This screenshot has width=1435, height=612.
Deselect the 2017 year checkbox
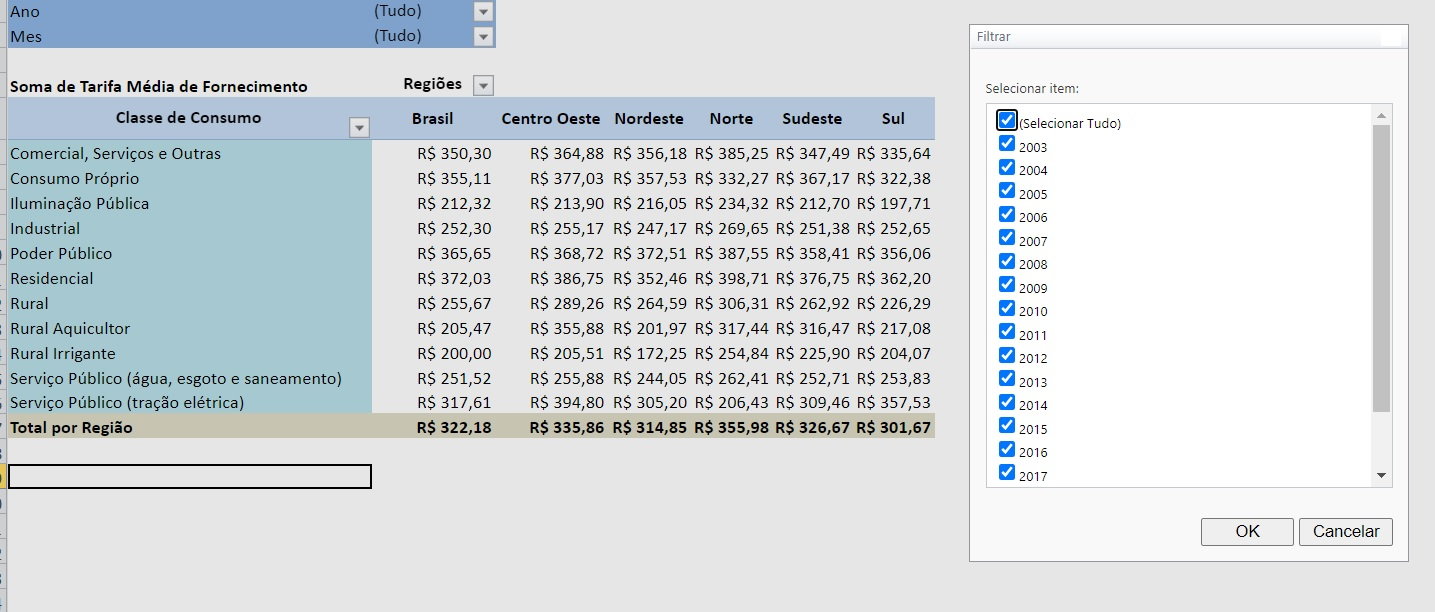click(x=1007, y=473)
